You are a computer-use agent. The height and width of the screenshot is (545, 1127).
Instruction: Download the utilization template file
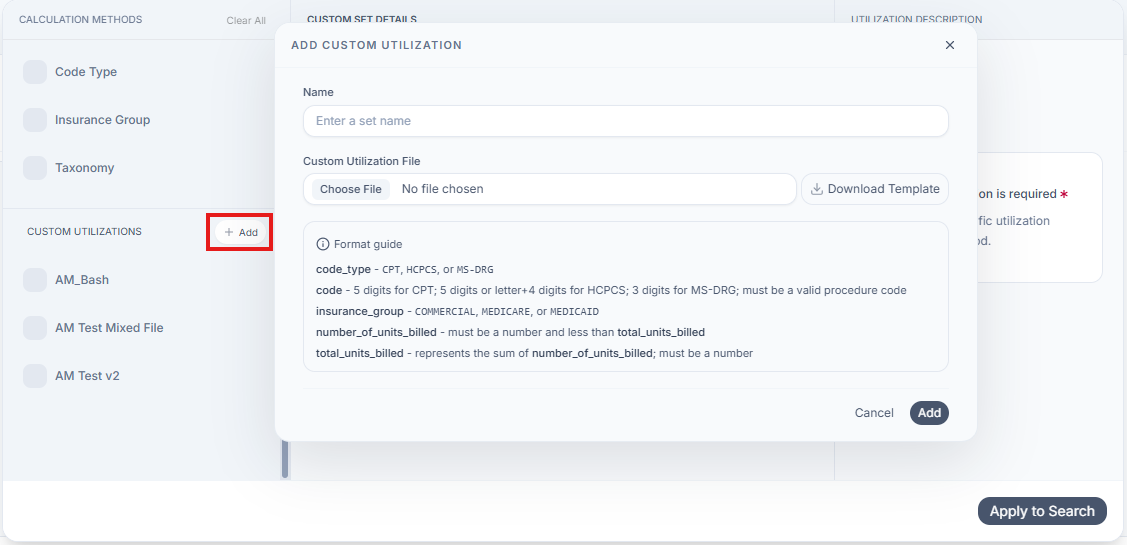tap(875, 189)
